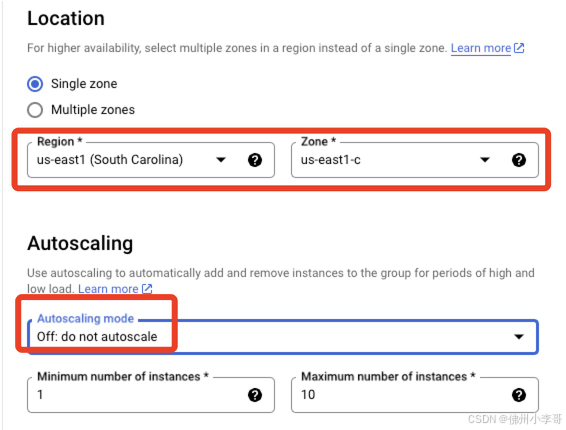Image resolution: width=566 pixels, height=430 pixels.
Task: Click the us-east1 (South Carolina) region value
Action: (110, 160)
